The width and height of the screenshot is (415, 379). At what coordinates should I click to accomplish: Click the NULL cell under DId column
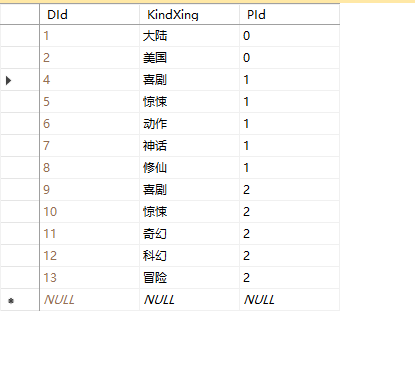coord(89,300)
